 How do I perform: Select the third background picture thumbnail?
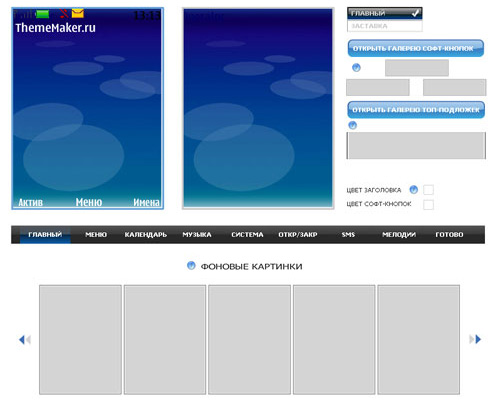[250, 340]
